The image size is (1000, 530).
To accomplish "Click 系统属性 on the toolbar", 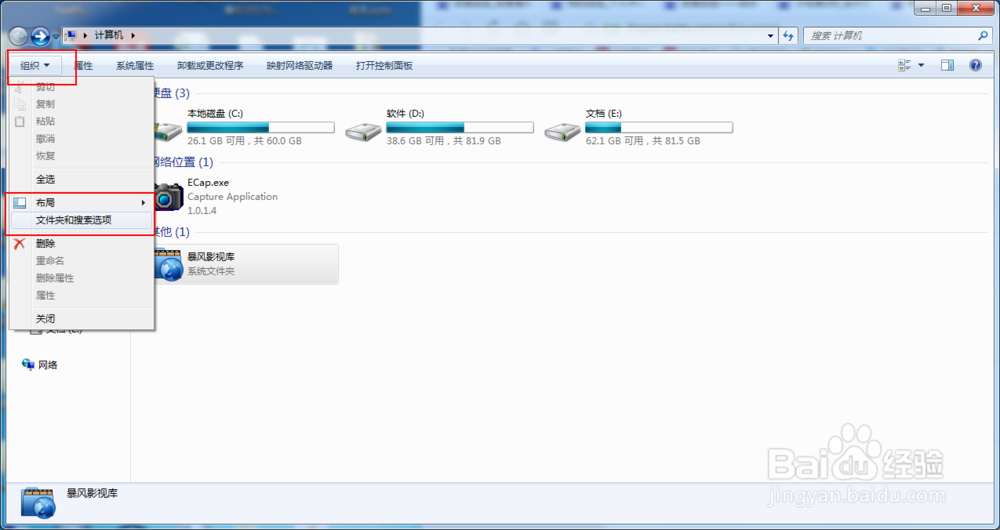I will (135, 65).
